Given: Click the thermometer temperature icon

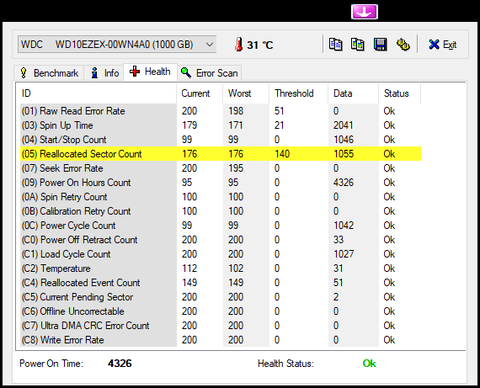Looking at the screenshot, I should click(238, 45).
